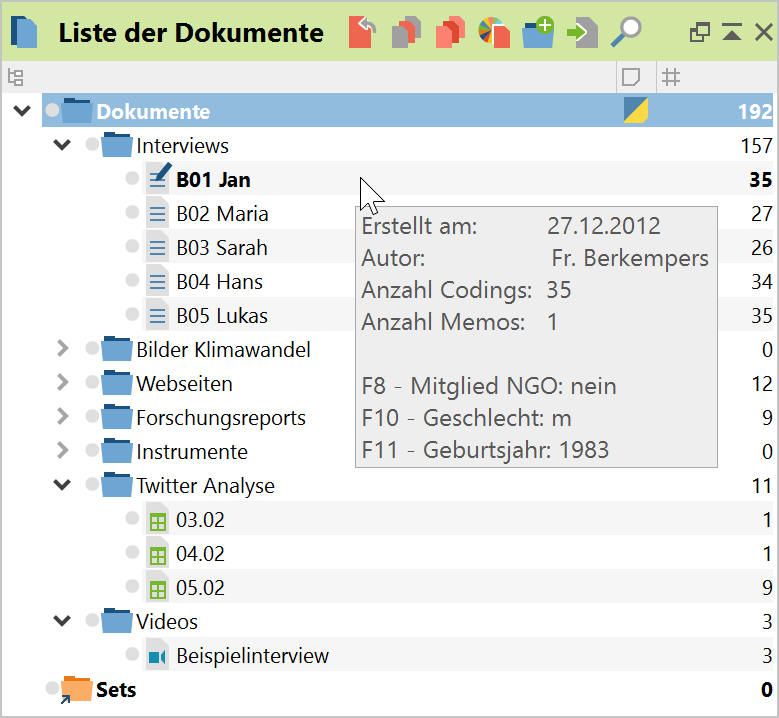Activate Interviews group via its gray circle

coord(92,144)
